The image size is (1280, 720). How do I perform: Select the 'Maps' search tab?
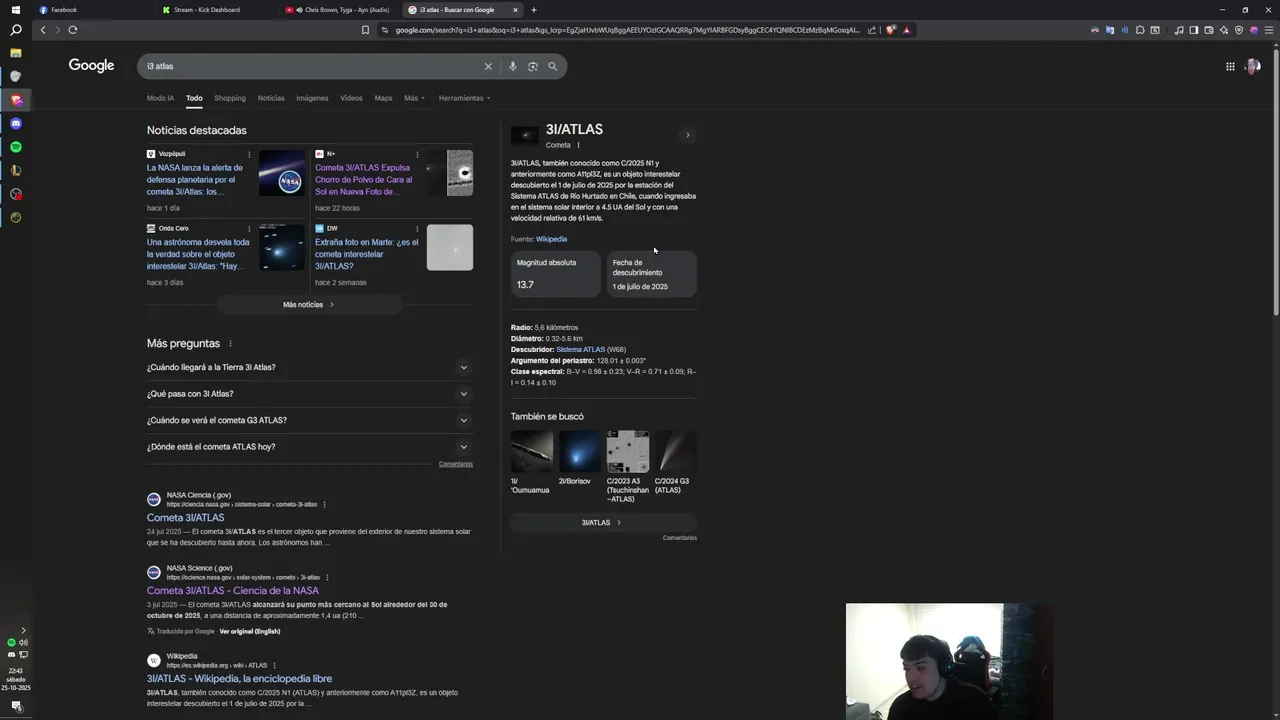pos(383,98)
